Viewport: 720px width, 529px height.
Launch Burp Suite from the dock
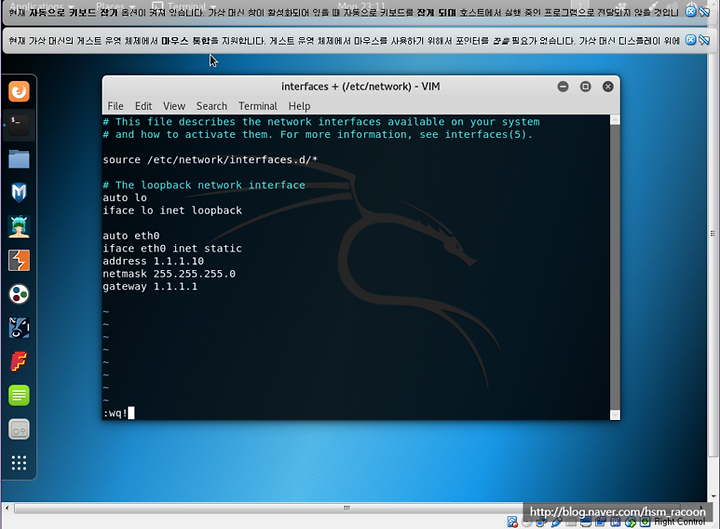[19, 260]
